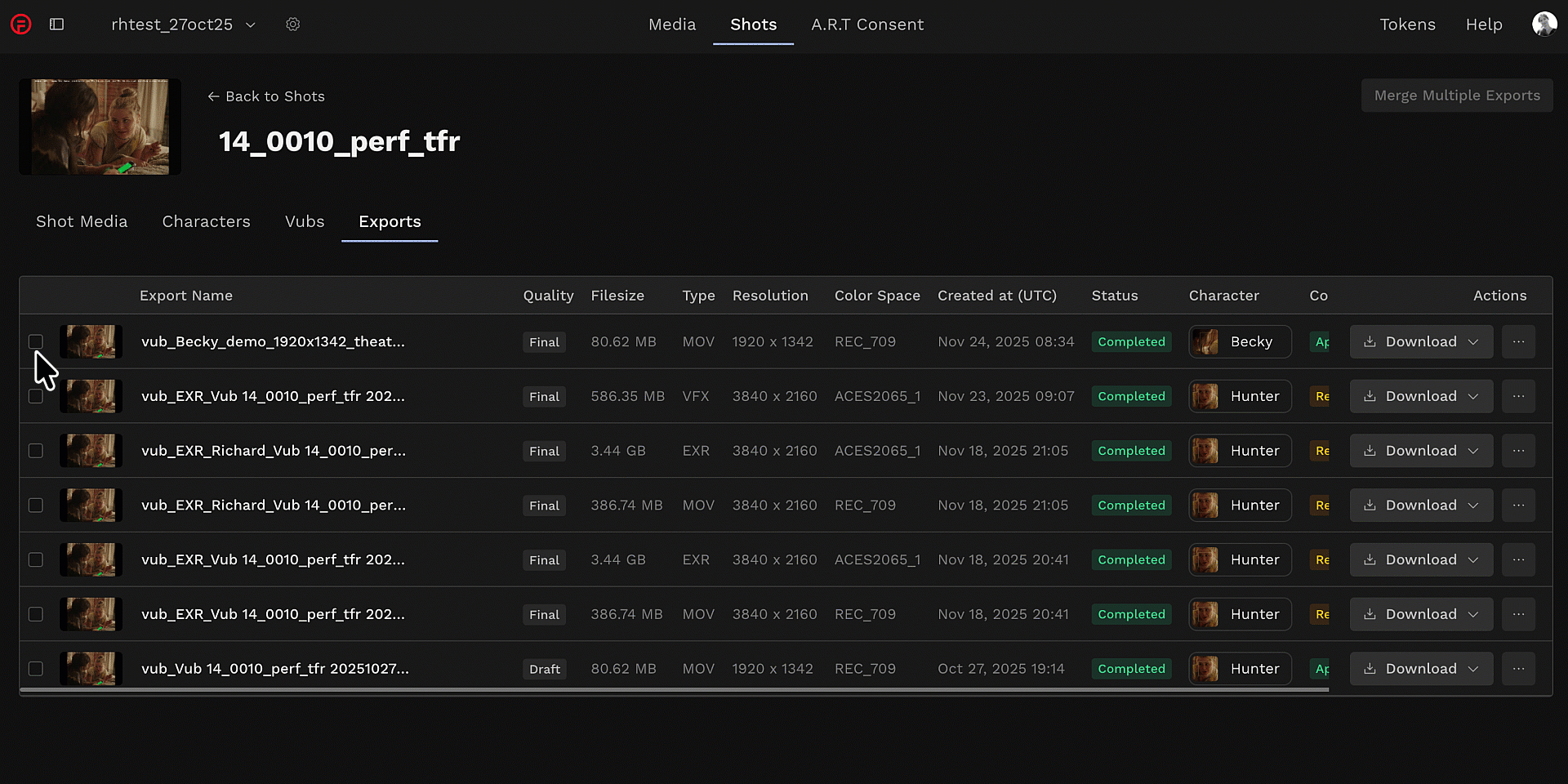This screenshot has height=784, width=1568.
Task: Click the 586.35 MB filesize cell
Action: [628, 396]
